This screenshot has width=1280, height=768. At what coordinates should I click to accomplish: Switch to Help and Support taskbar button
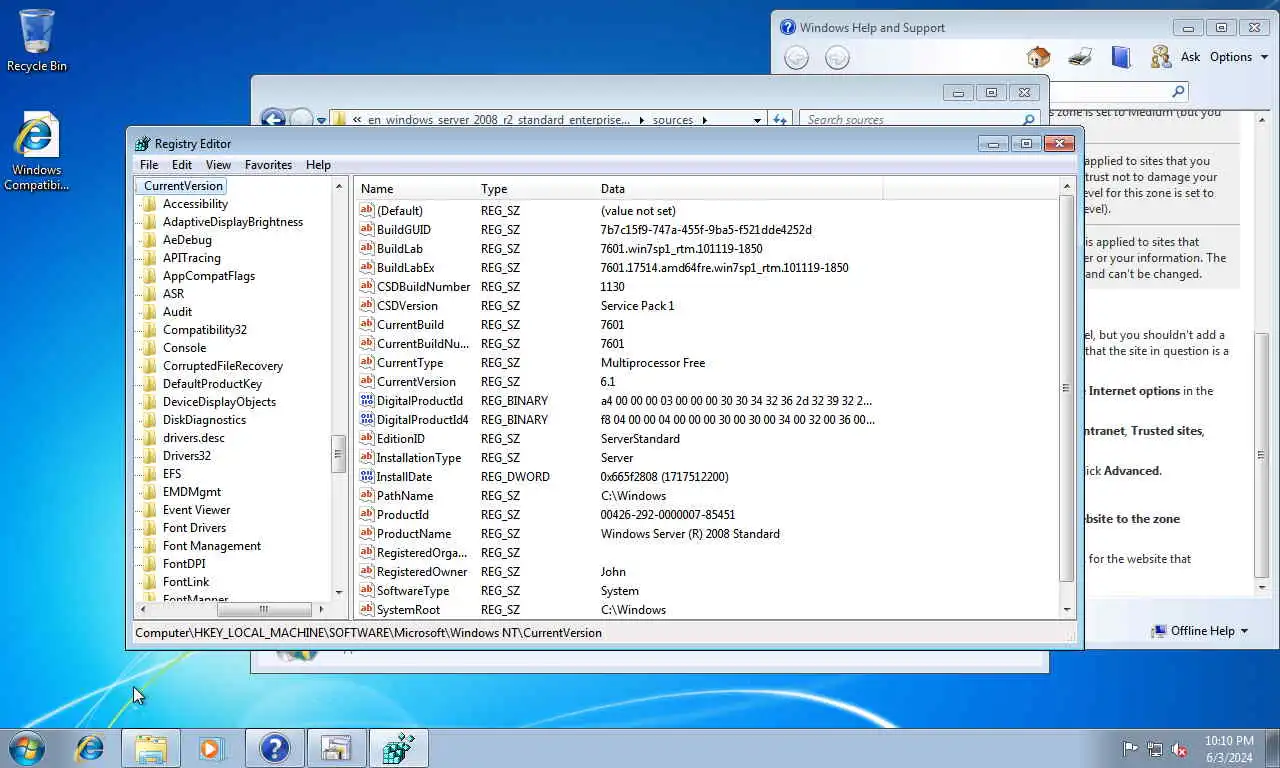click(x=274, y=748)
